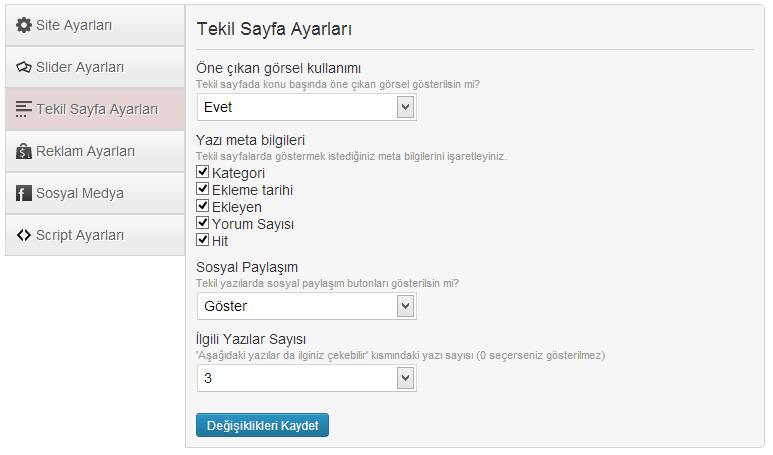The height and width of the screenshot is (455, 773).
Task: Expand the Göster social sharing dropdown
Action: (x=307, y=306)
